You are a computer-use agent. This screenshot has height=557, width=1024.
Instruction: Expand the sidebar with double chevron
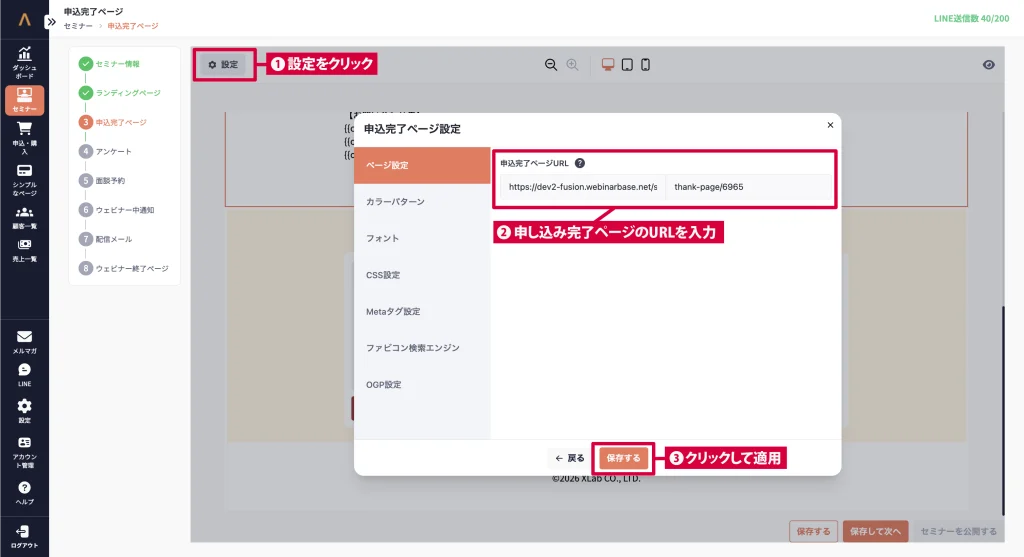(52, 20)
